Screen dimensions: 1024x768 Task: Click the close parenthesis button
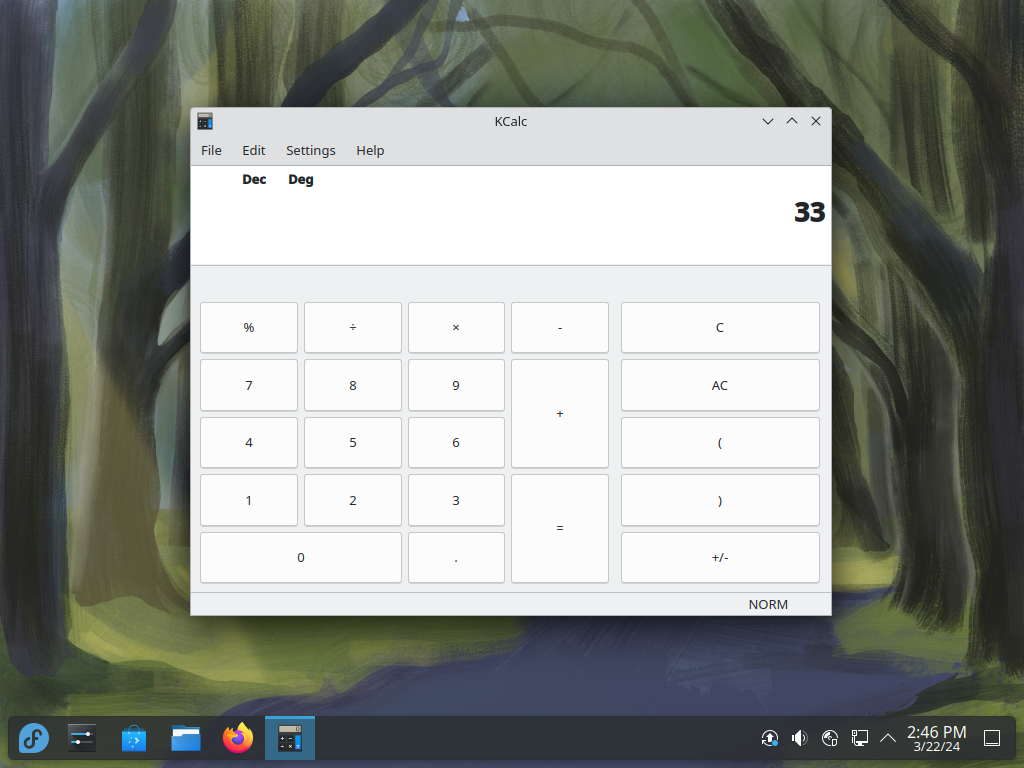coord(720,500)
